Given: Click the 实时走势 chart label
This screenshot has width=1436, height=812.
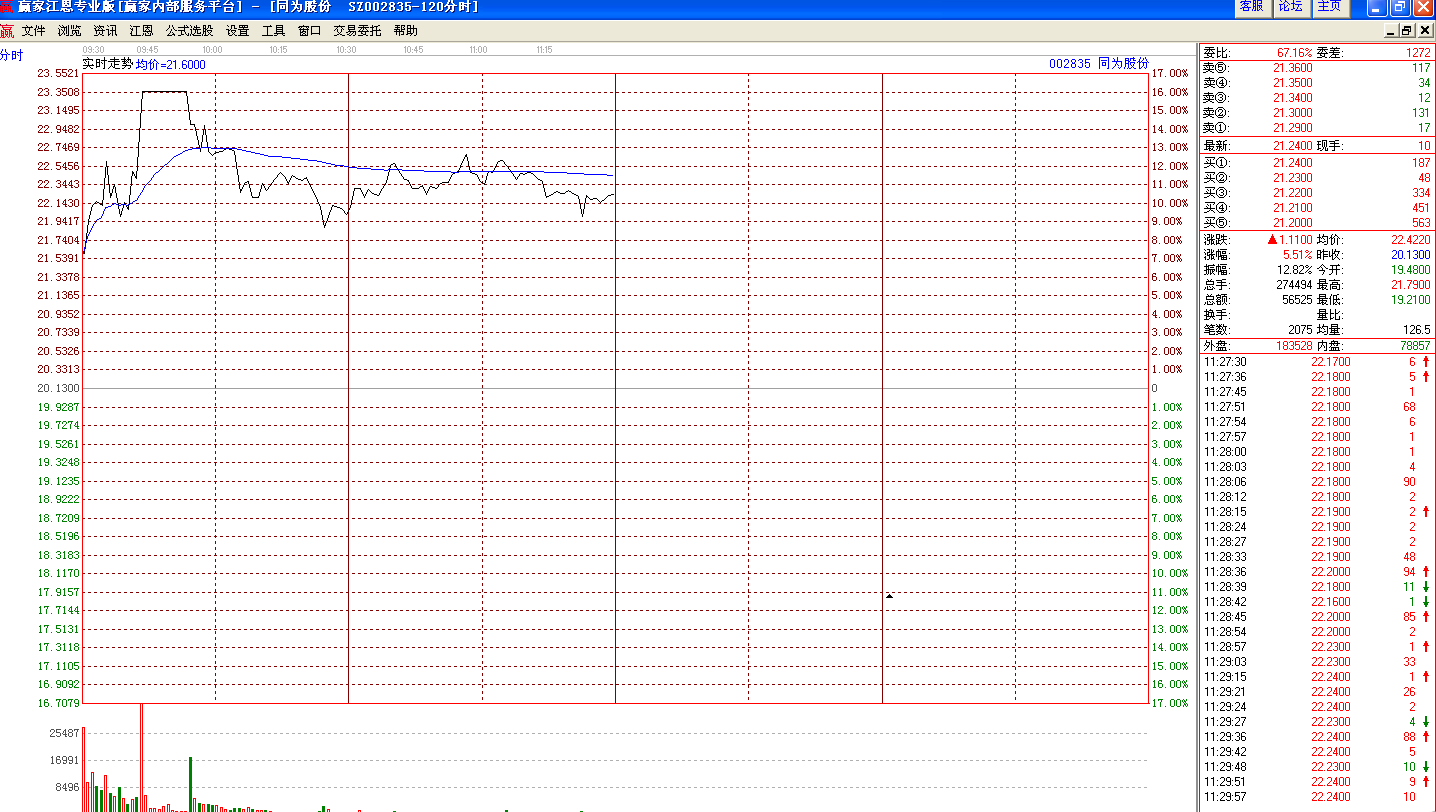Looking at the screenshot, I should (x=107, y=63).
